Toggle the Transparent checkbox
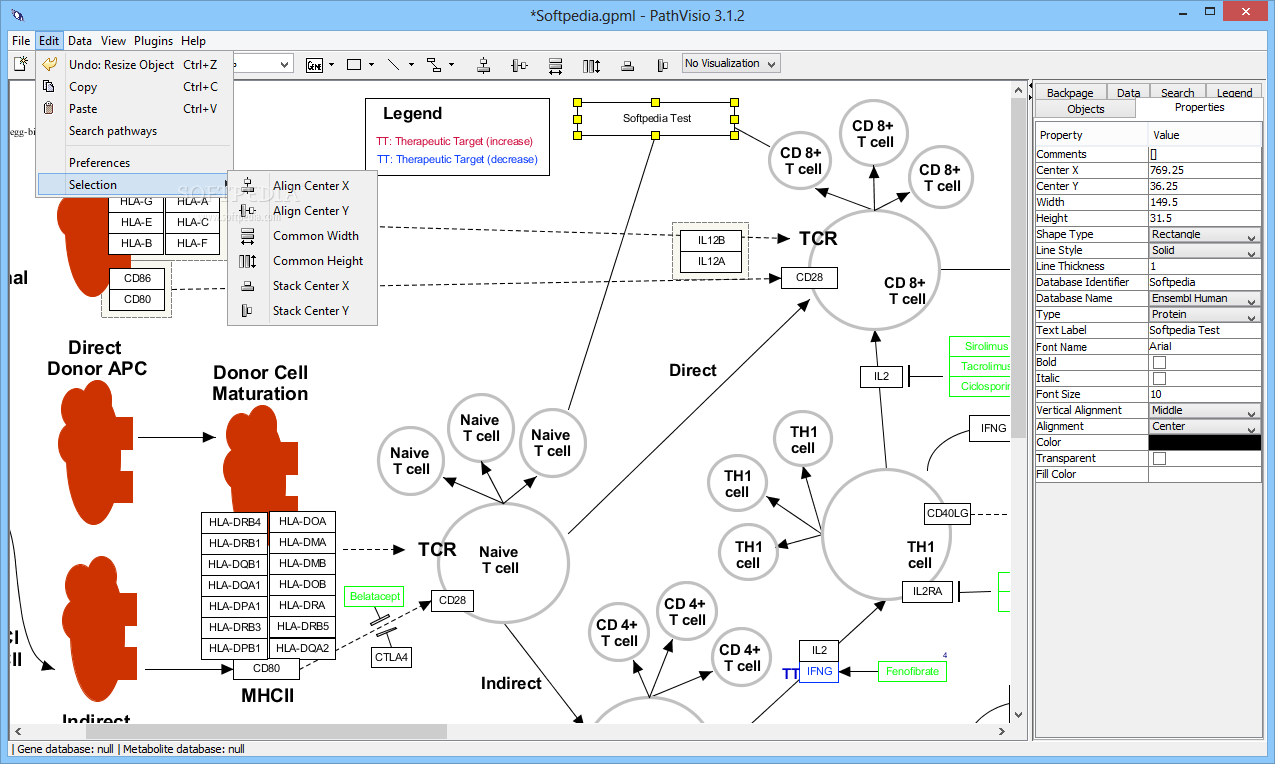The image size is (1275, 764). 1159,458
